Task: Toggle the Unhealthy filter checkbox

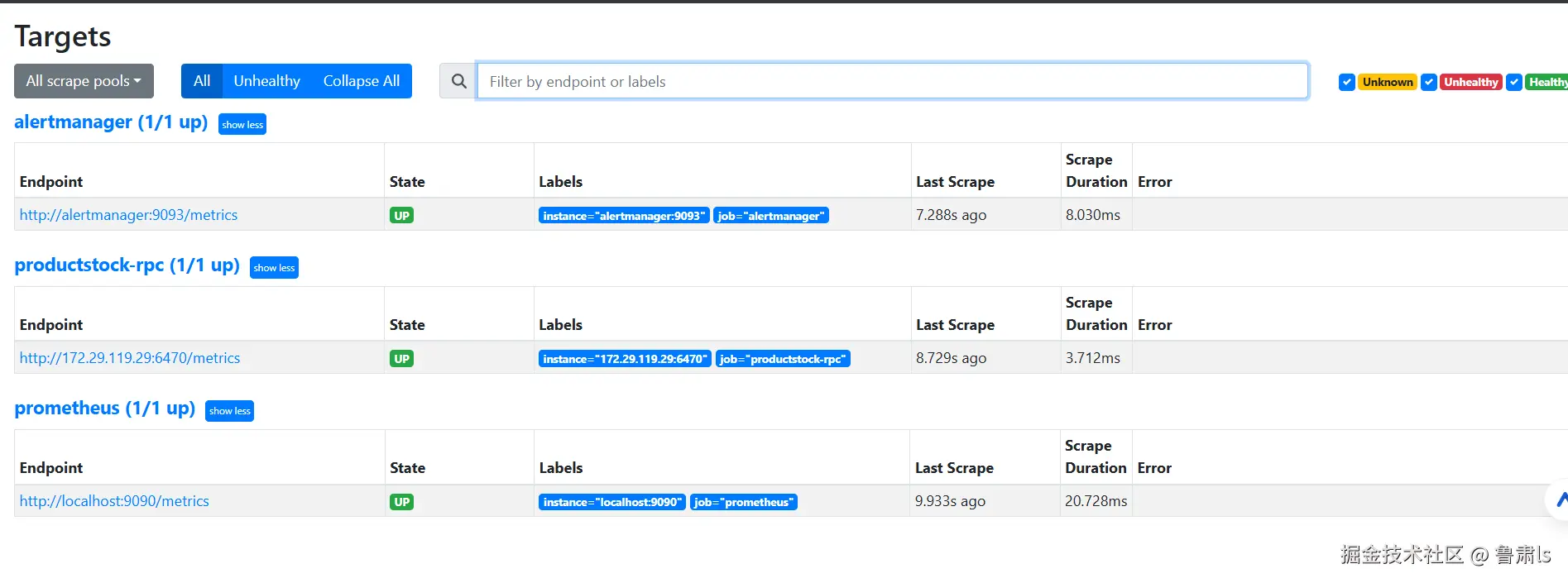Action: click(1429, 82)
